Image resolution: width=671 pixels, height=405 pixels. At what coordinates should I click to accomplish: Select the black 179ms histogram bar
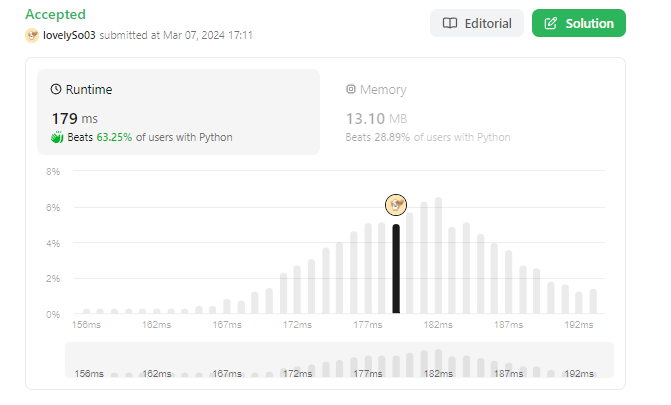[396, 269]
